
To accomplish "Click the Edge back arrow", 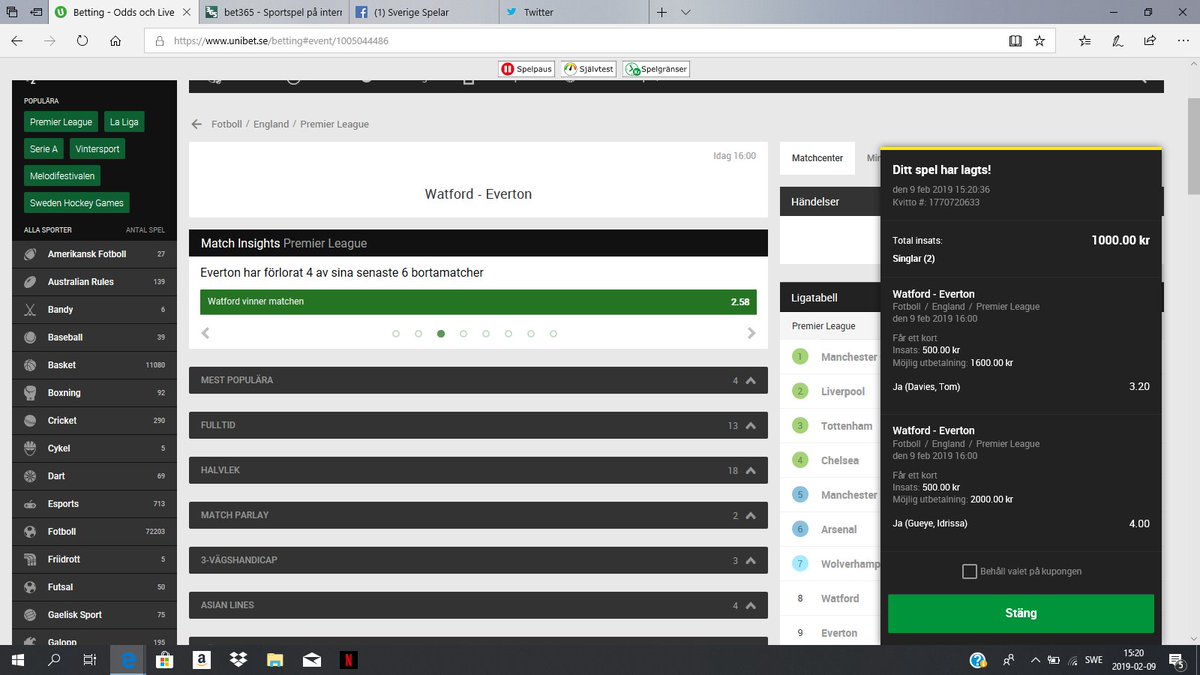I will coord(17,41).
